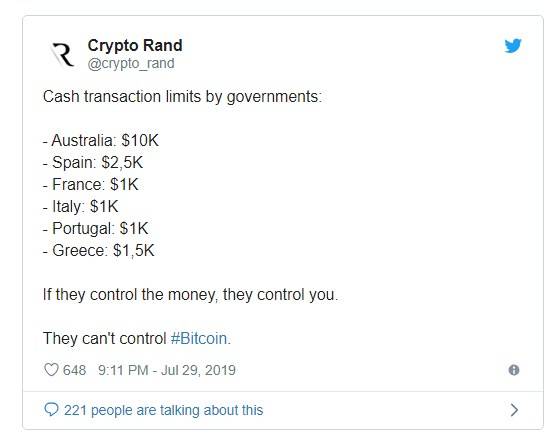The width and height of the screenshot is (560, 446).
Task: Click 'If they control the money' sentence
Action: (x=190, y=295)
